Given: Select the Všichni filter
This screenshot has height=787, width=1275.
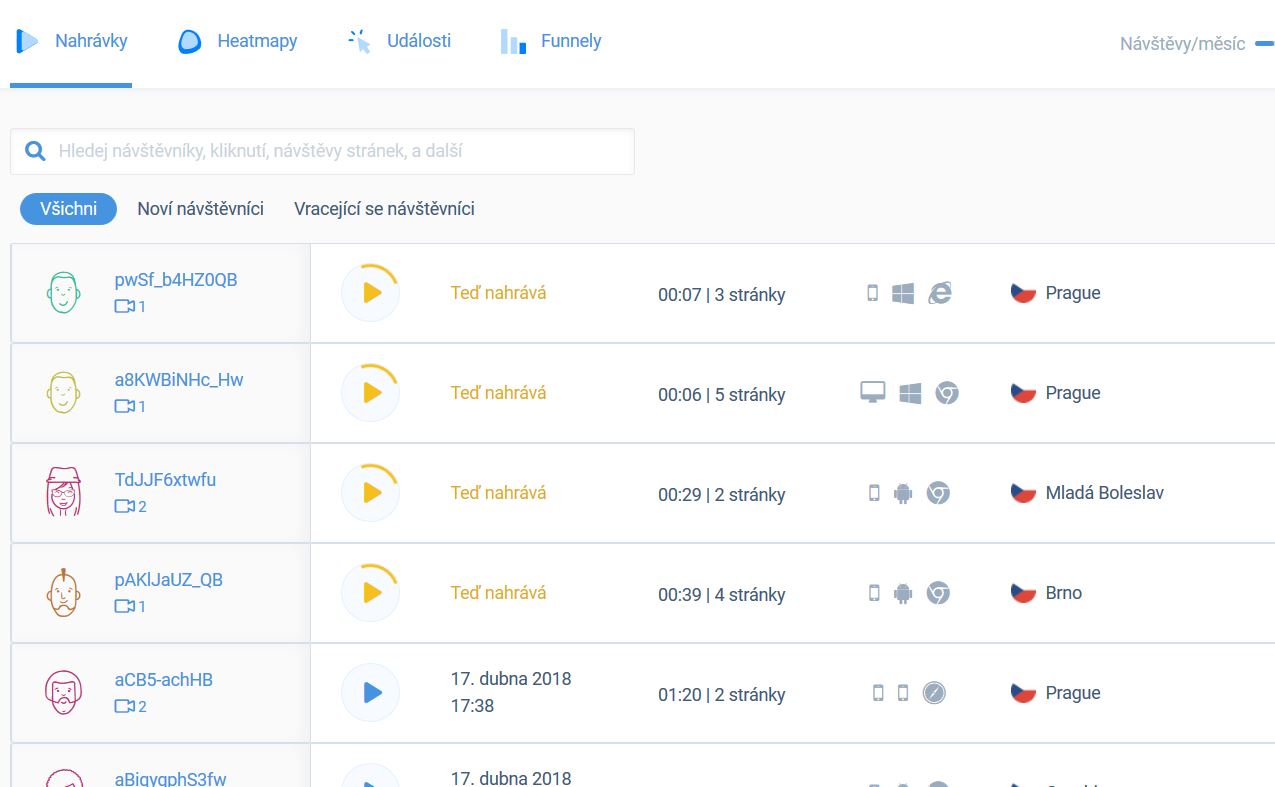Looking at the screenshot, I should [68, 209].
